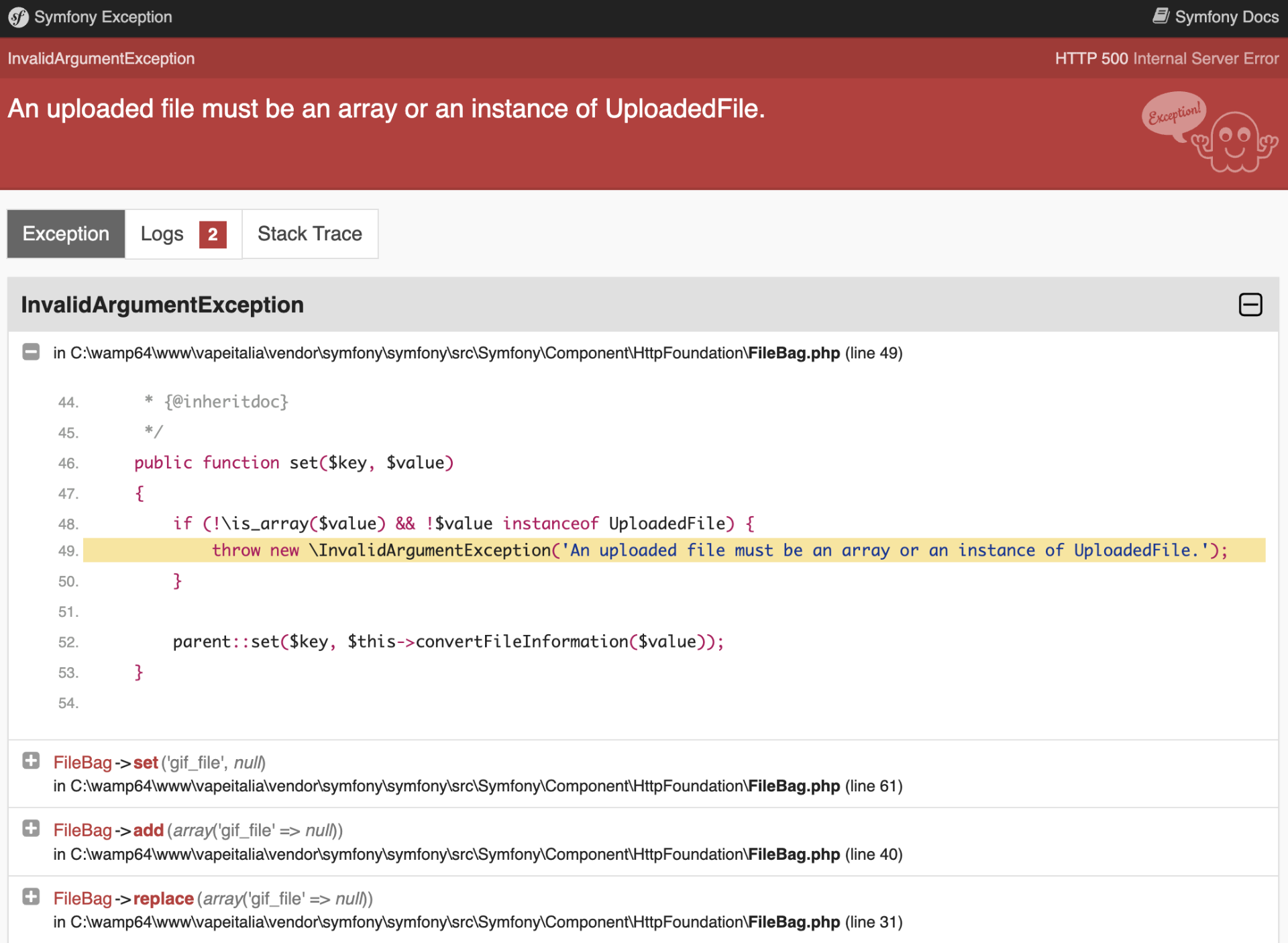1288x943 pixels.
Task: Expand the FileBag->set trace entry
Action: click(x=31, y=760)
